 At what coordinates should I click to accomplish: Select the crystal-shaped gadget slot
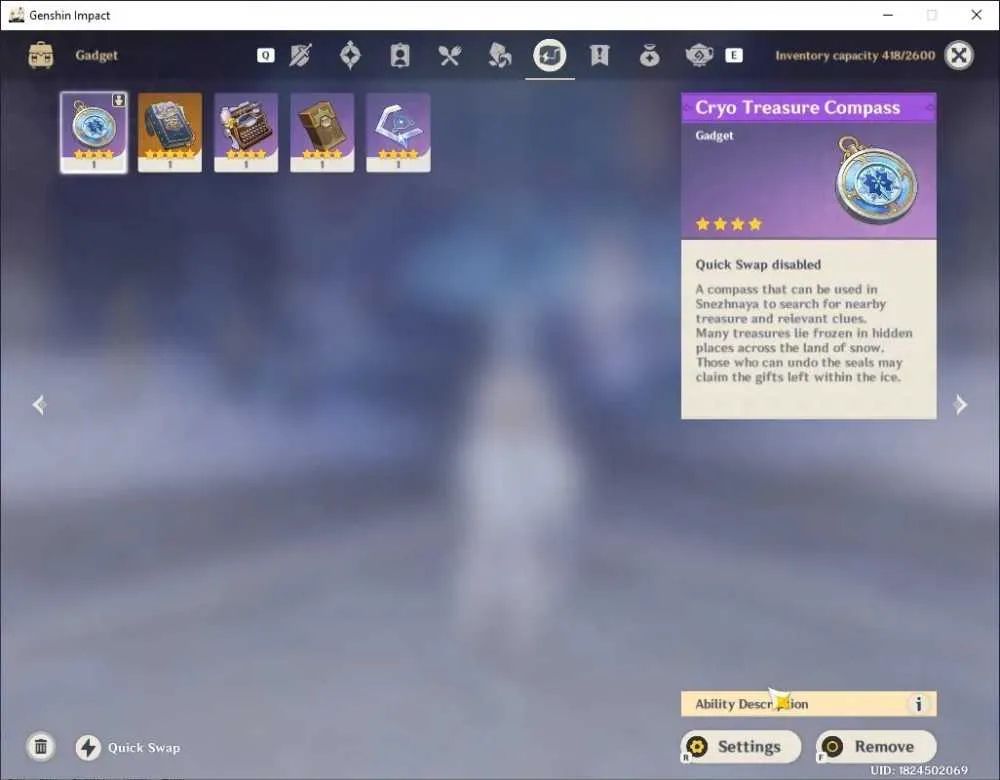(398, 133)
